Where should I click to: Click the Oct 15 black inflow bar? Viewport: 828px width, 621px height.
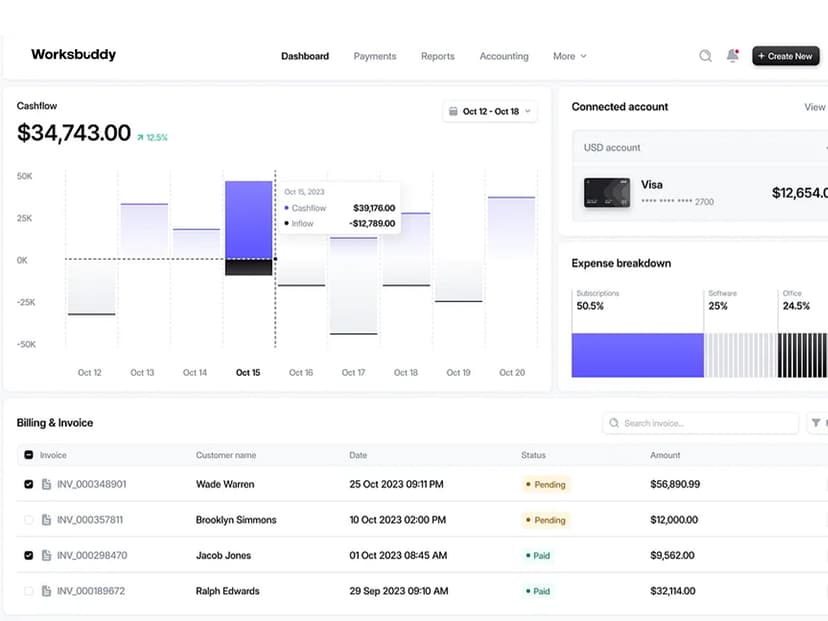tap(249, 267)
